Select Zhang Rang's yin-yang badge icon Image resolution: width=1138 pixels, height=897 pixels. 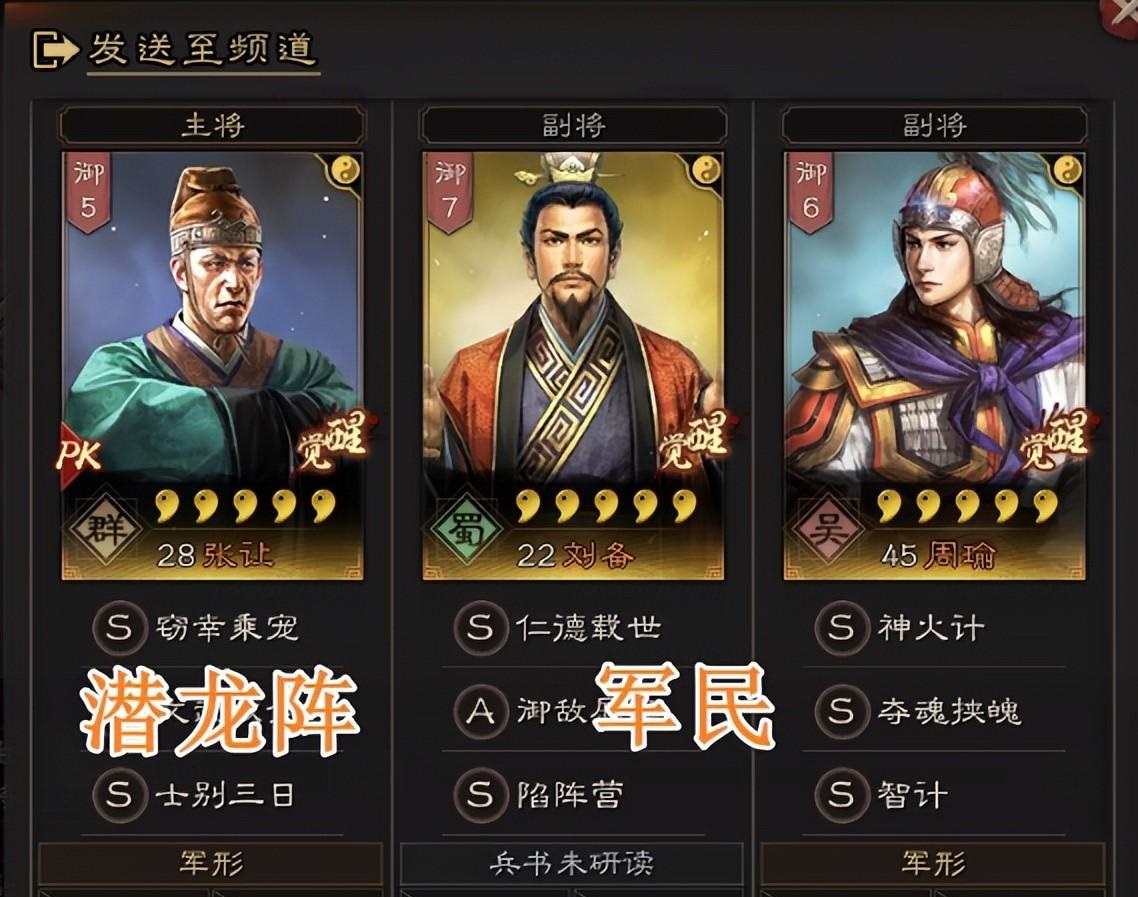pyautogui.click(x=346, y=171)
